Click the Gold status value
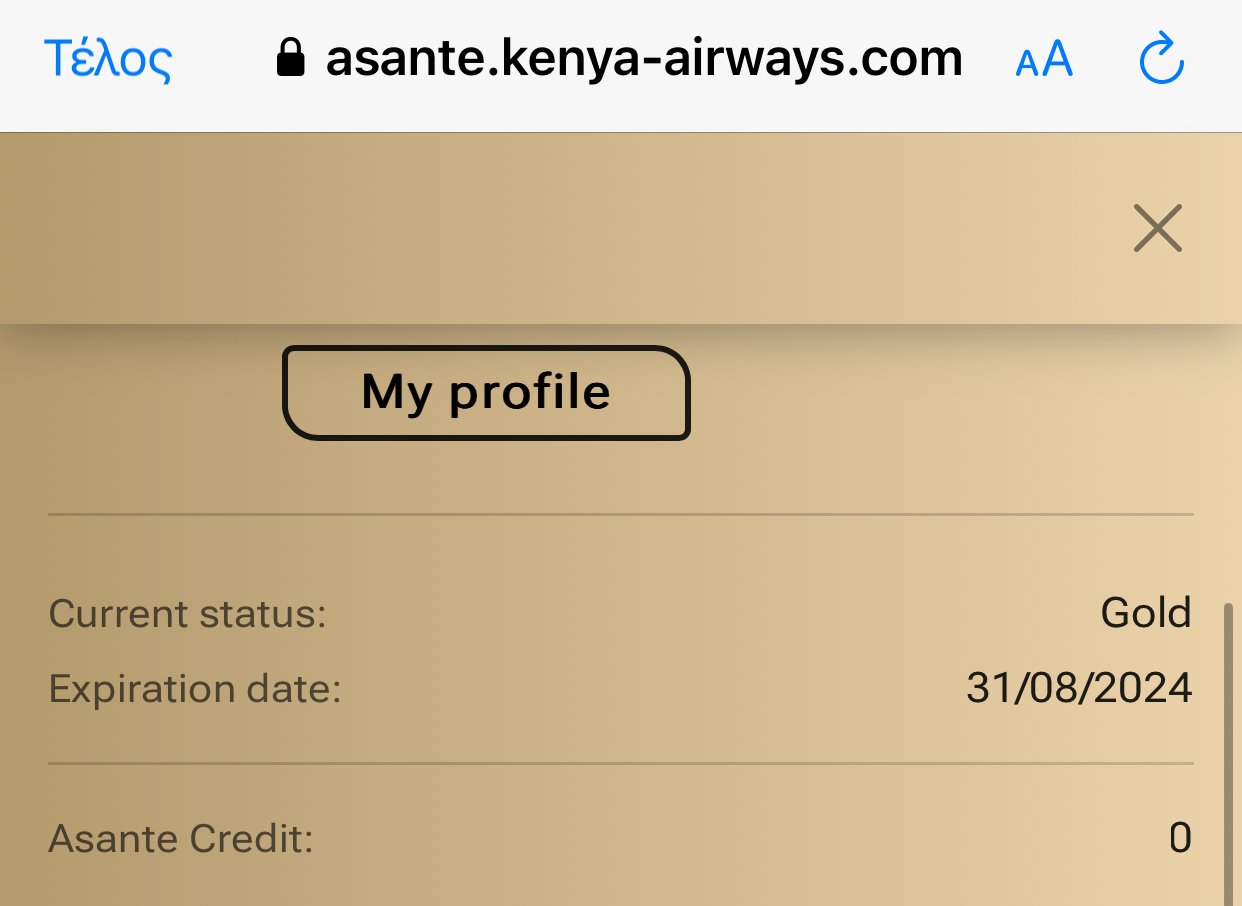This screenshot has height=906, width=1242. 1146,612
